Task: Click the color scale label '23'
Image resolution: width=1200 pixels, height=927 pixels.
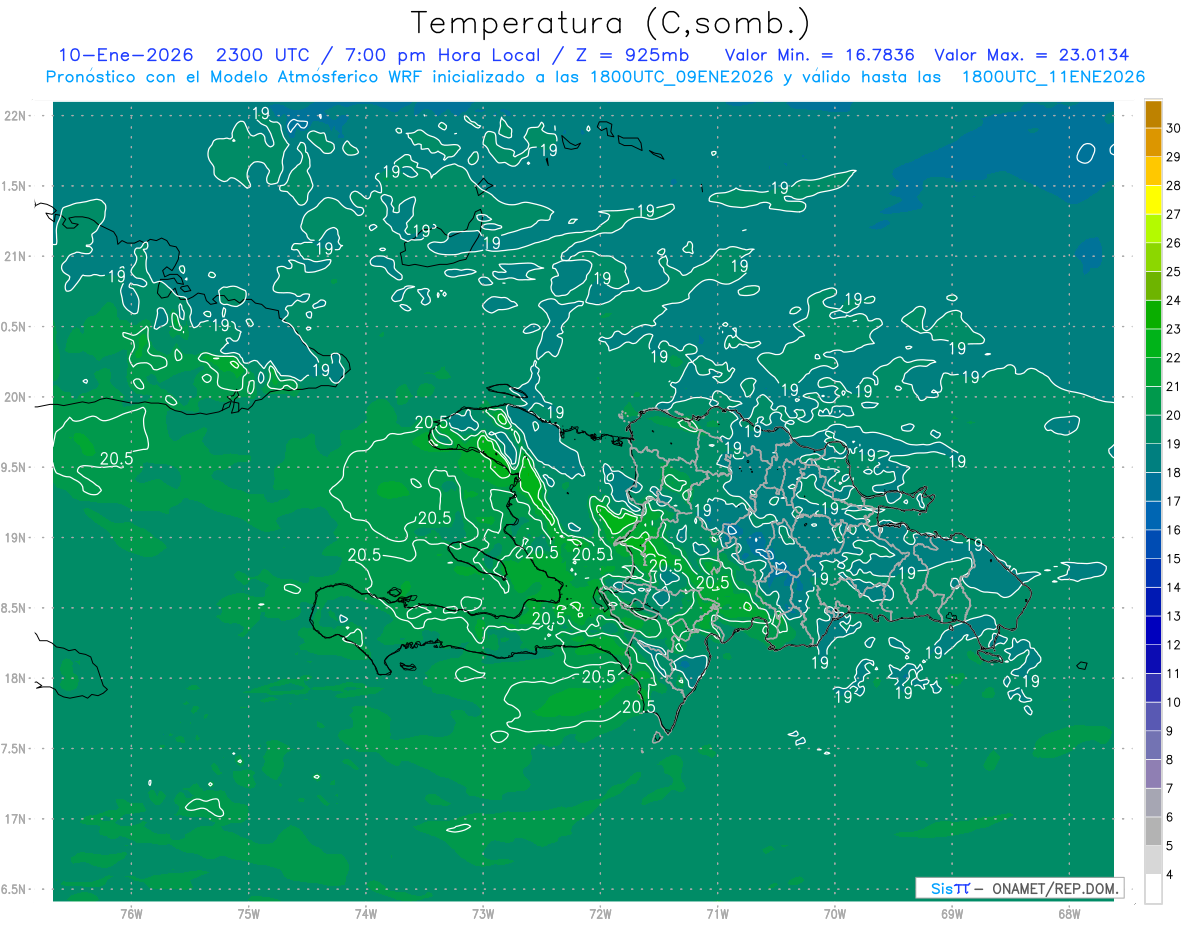Action: [1174, 329]
